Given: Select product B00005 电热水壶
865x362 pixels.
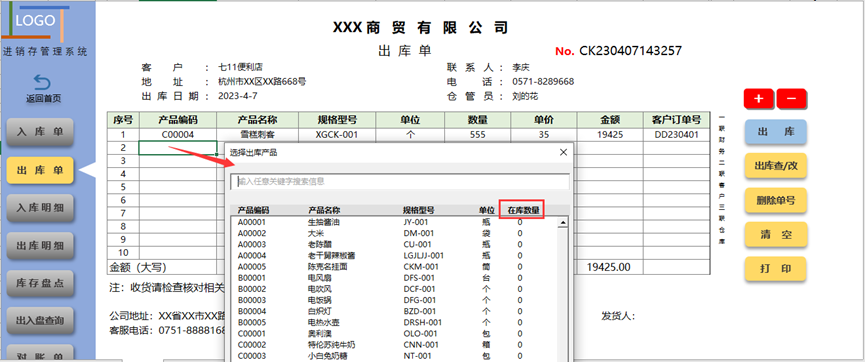Looking at the screenshot, I should [x=394, y=322].
